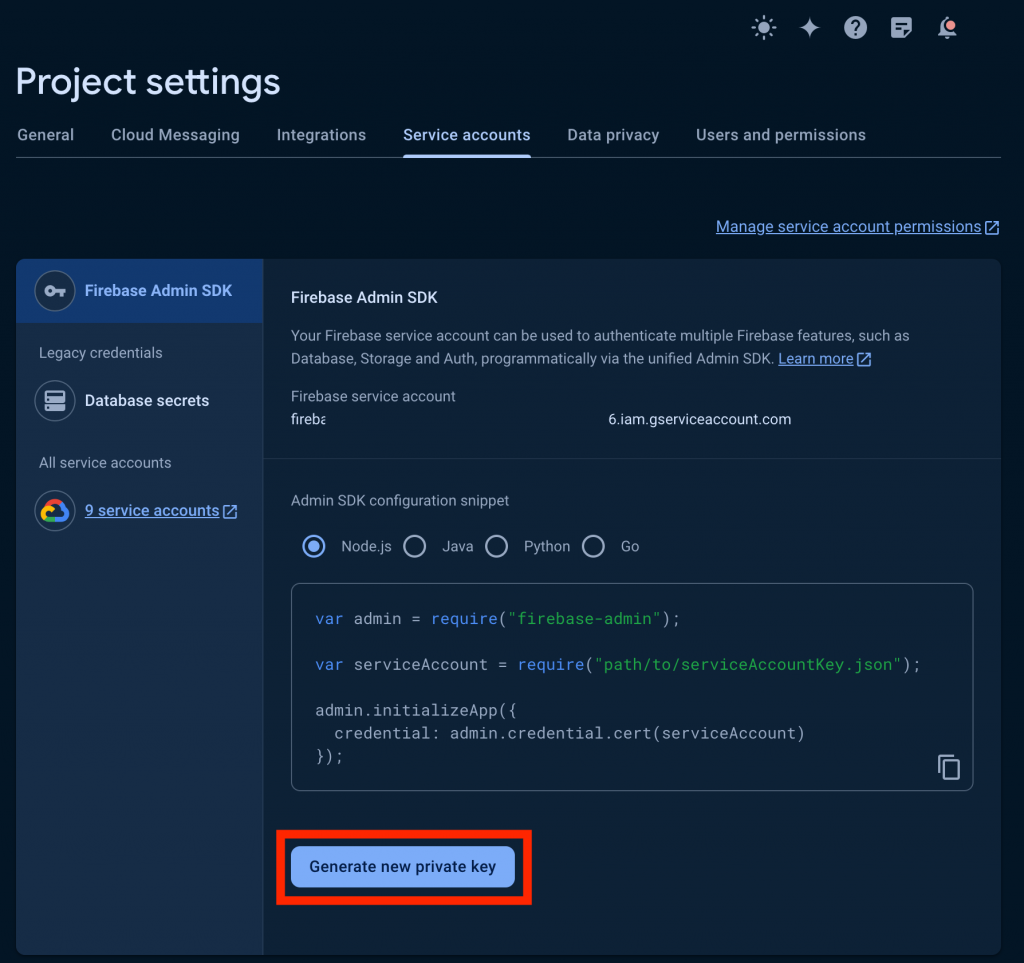Open Manage service account permissions link
The height and width of the screenshot is (963, 1024).
pyautogui.click(x=848, y=227)
